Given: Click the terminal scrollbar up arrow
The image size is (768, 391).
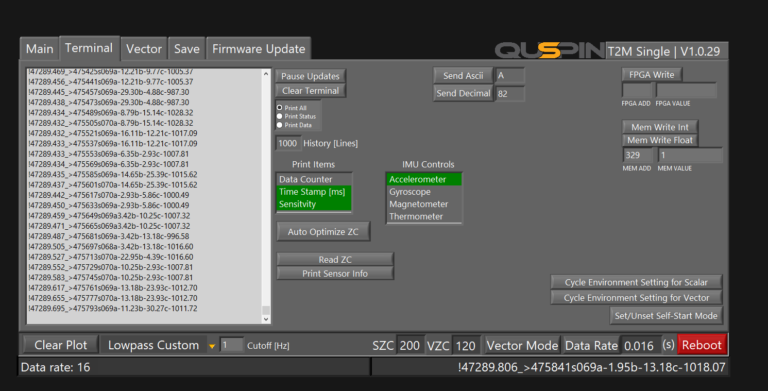Looking at the screenshot, I should 266,74.
